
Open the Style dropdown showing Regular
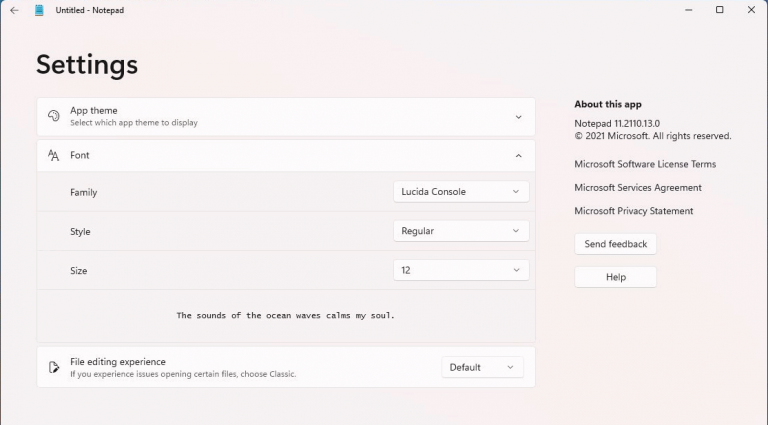point(461,231)
